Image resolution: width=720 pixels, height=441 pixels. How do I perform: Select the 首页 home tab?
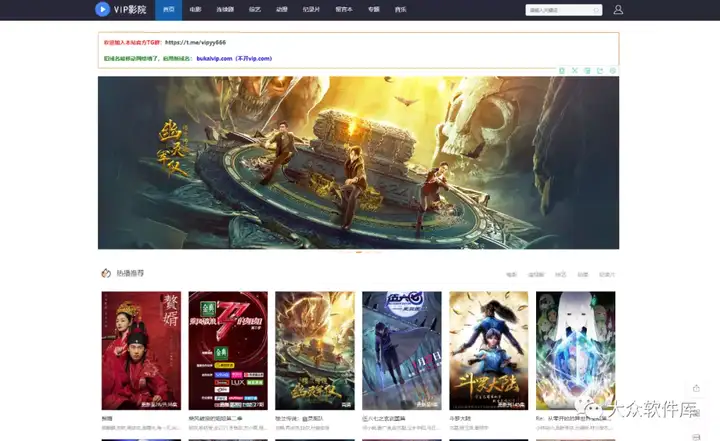tap(169, 10)
